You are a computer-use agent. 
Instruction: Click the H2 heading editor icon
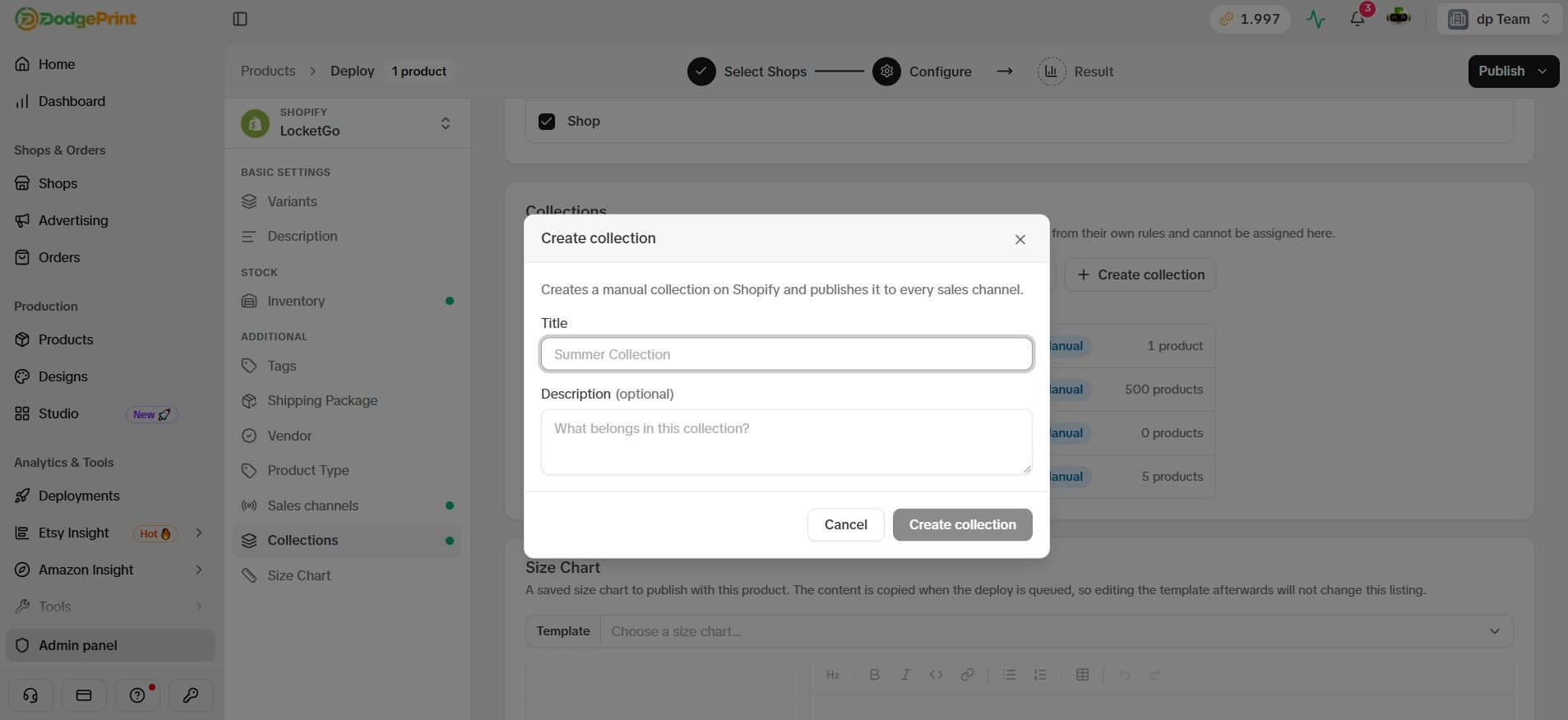[x=832, y=675]
